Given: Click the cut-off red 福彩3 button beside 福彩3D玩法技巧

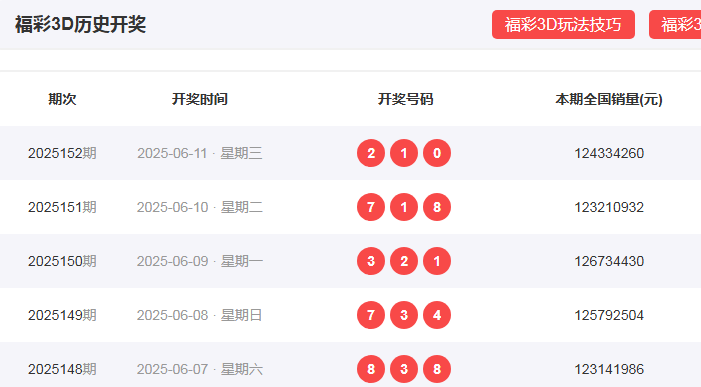Looking at the screenshot, I should (x=675, y=25).
